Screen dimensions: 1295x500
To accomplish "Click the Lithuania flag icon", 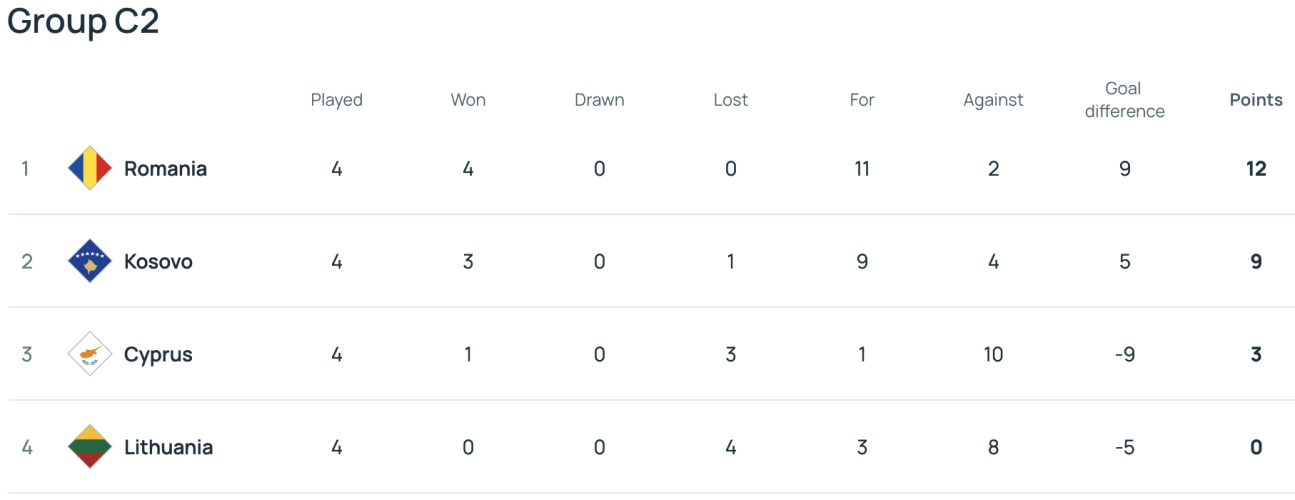I will [x=89, y=447].
